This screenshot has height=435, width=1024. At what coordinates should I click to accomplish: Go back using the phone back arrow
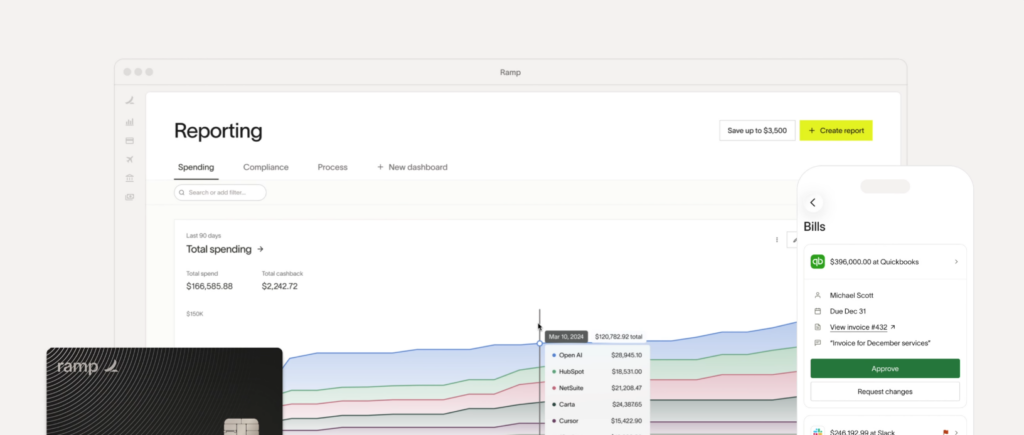[813, 202]
